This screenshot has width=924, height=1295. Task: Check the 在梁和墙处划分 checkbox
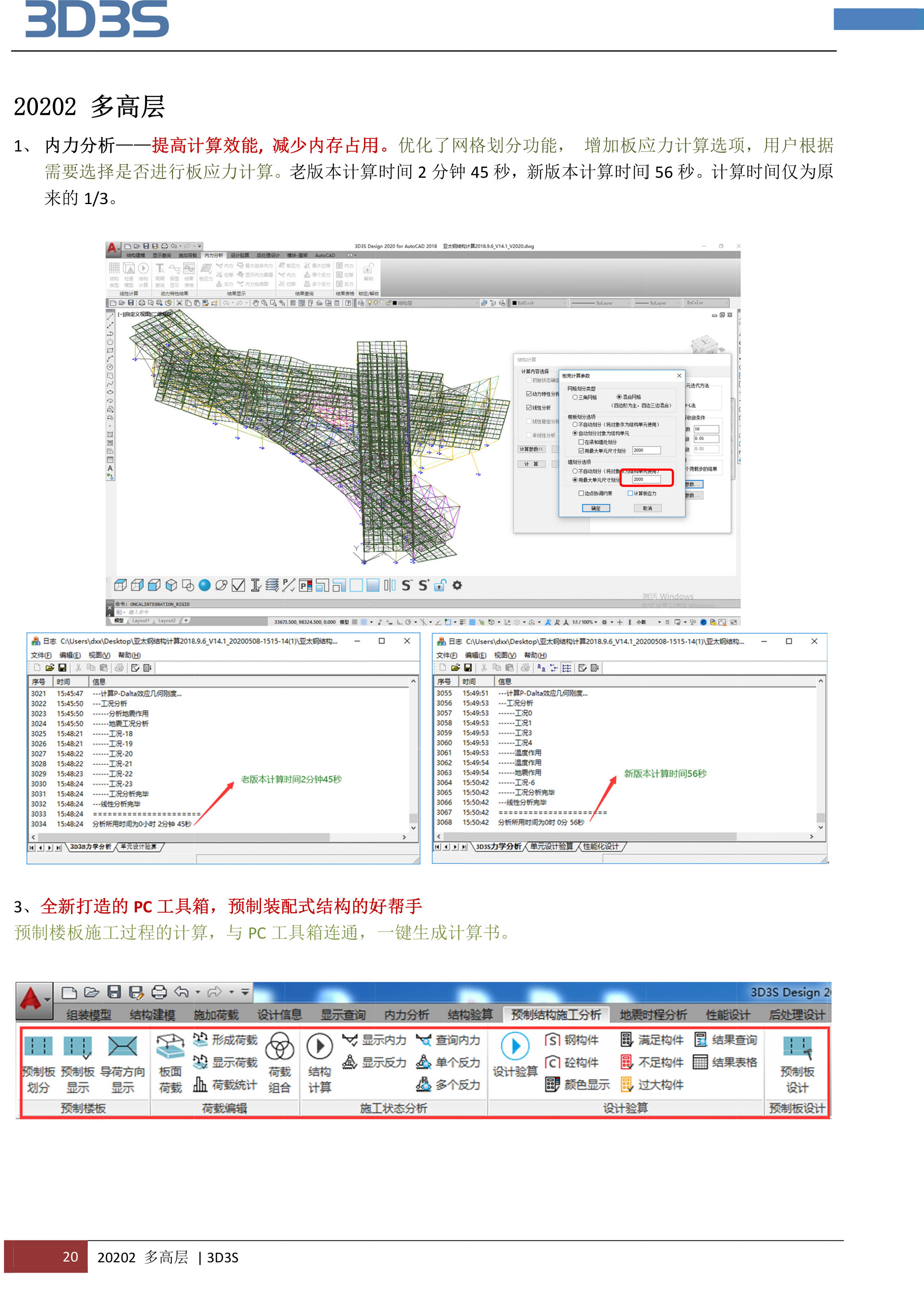[x=581, y=442]
